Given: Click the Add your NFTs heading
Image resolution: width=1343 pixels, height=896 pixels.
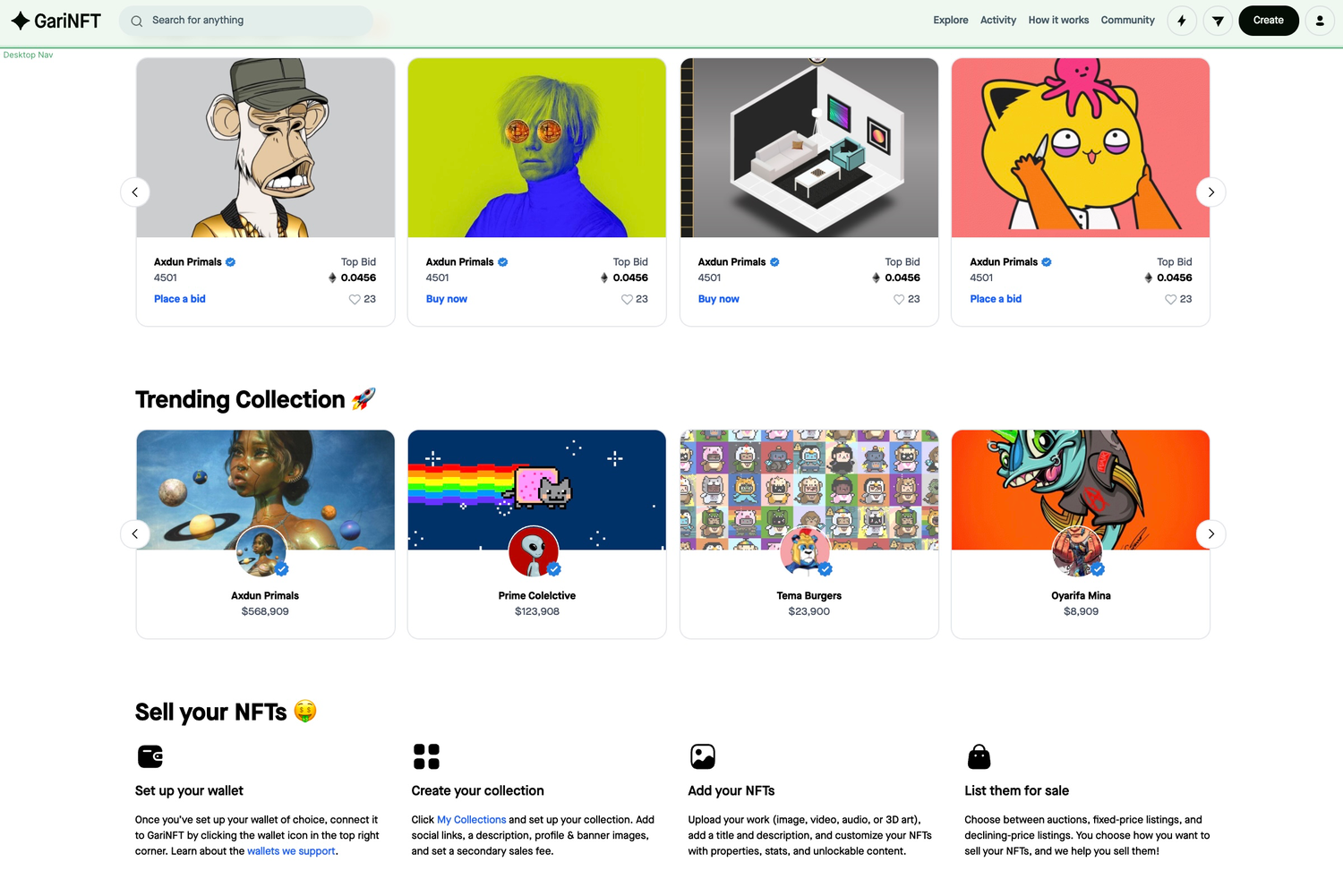Looking at the screenshot, I should pyautogui.click(x=731, y=790).
